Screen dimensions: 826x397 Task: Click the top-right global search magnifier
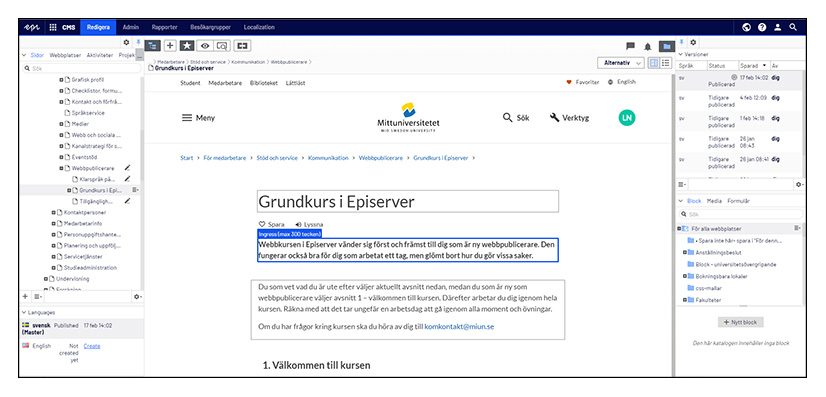[x=793, y=27]
